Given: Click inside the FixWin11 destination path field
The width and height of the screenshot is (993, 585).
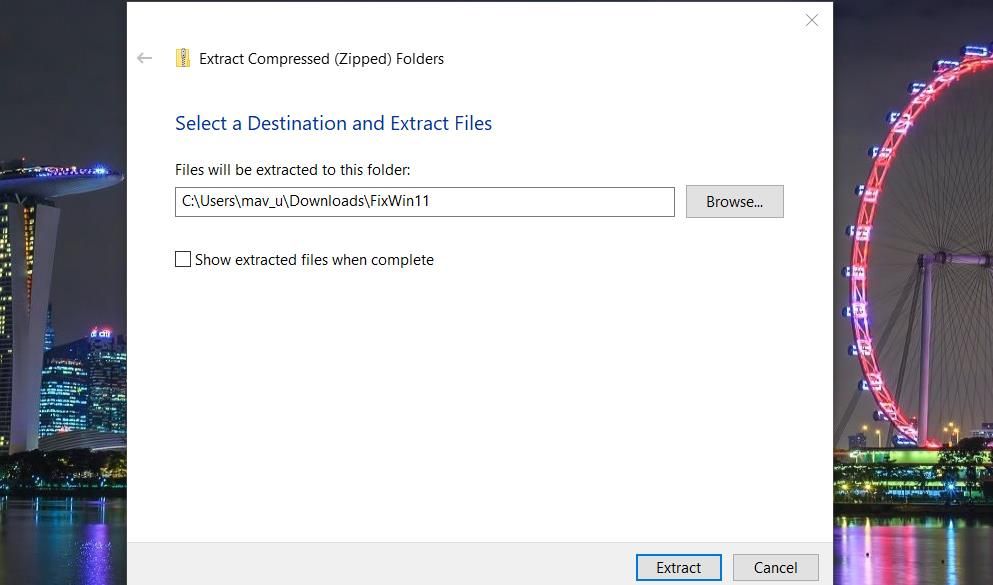Looking at the screenshot, I should click(424, 201).
